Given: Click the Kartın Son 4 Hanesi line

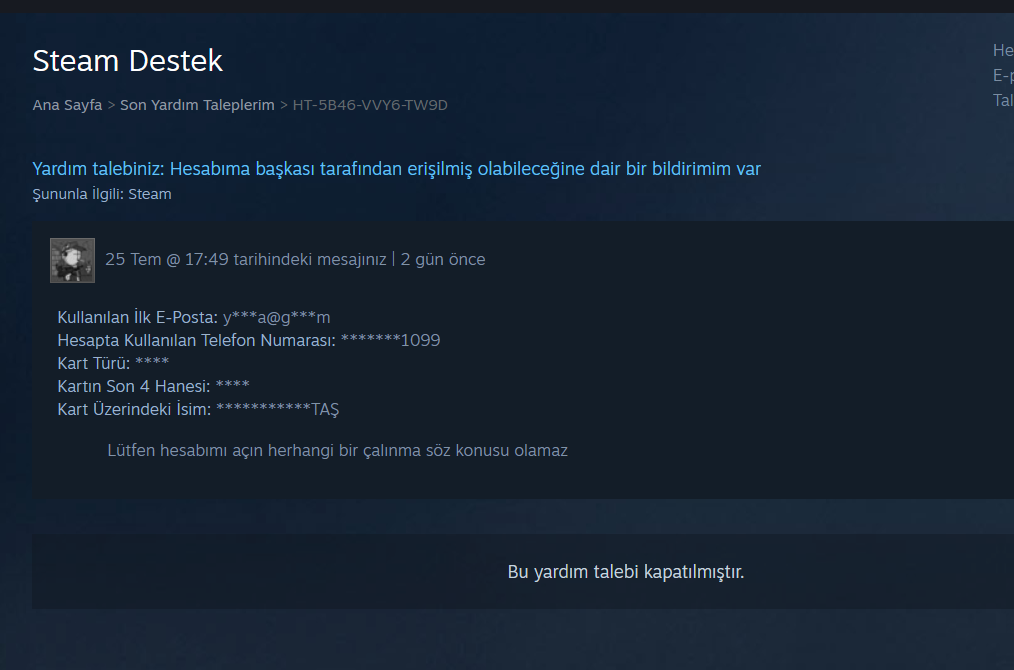Looking at the screenshot, I should click(x=153, y=386).
